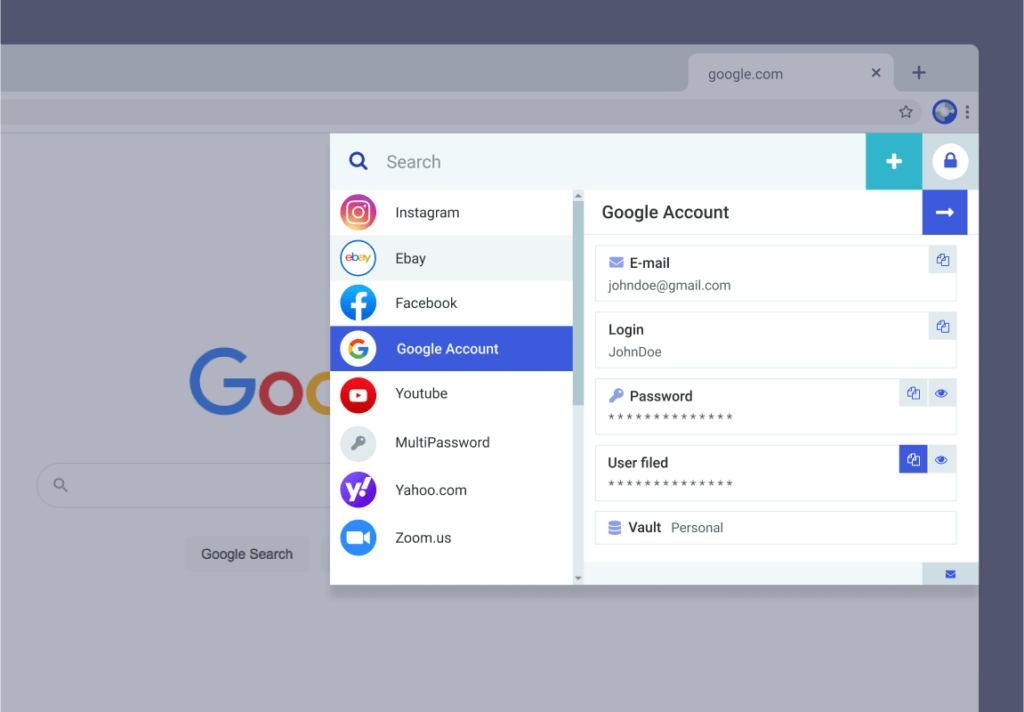Open the Chrome three-dot menu
This screenshot has height=712, width=1024.
coord(966,112)
